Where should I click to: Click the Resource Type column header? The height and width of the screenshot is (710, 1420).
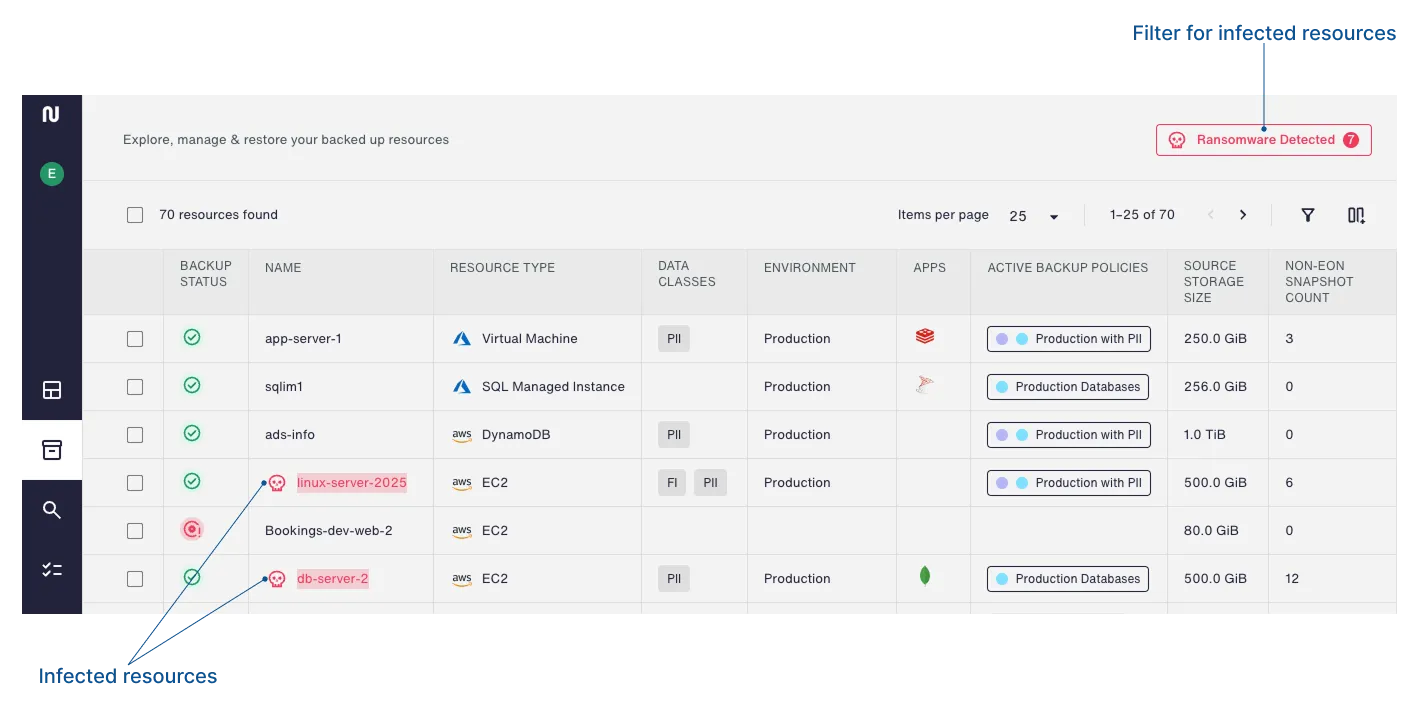502,268
